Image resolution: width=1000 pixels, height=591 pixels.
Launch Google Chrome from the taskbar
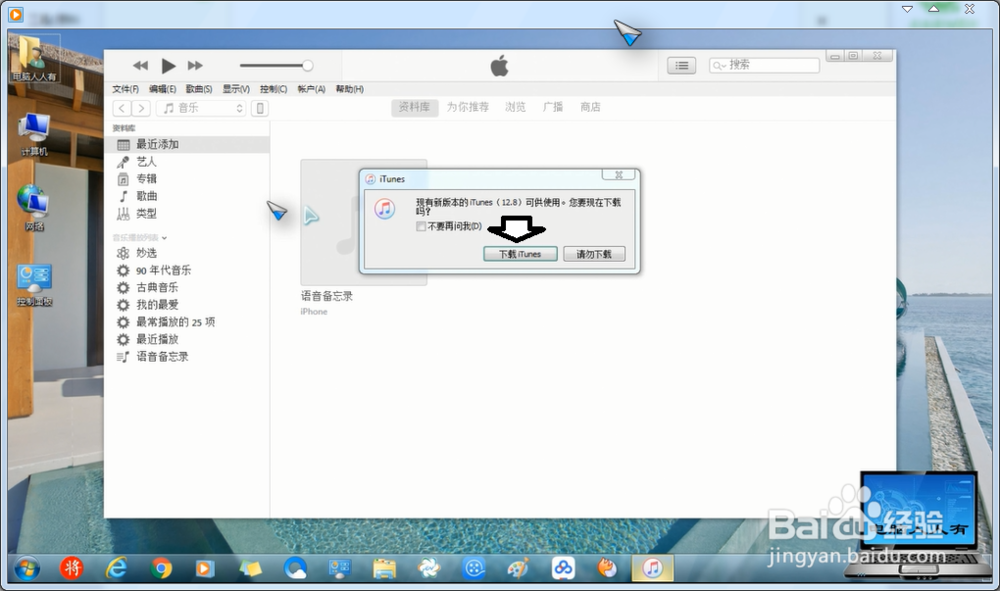point(161,568)
